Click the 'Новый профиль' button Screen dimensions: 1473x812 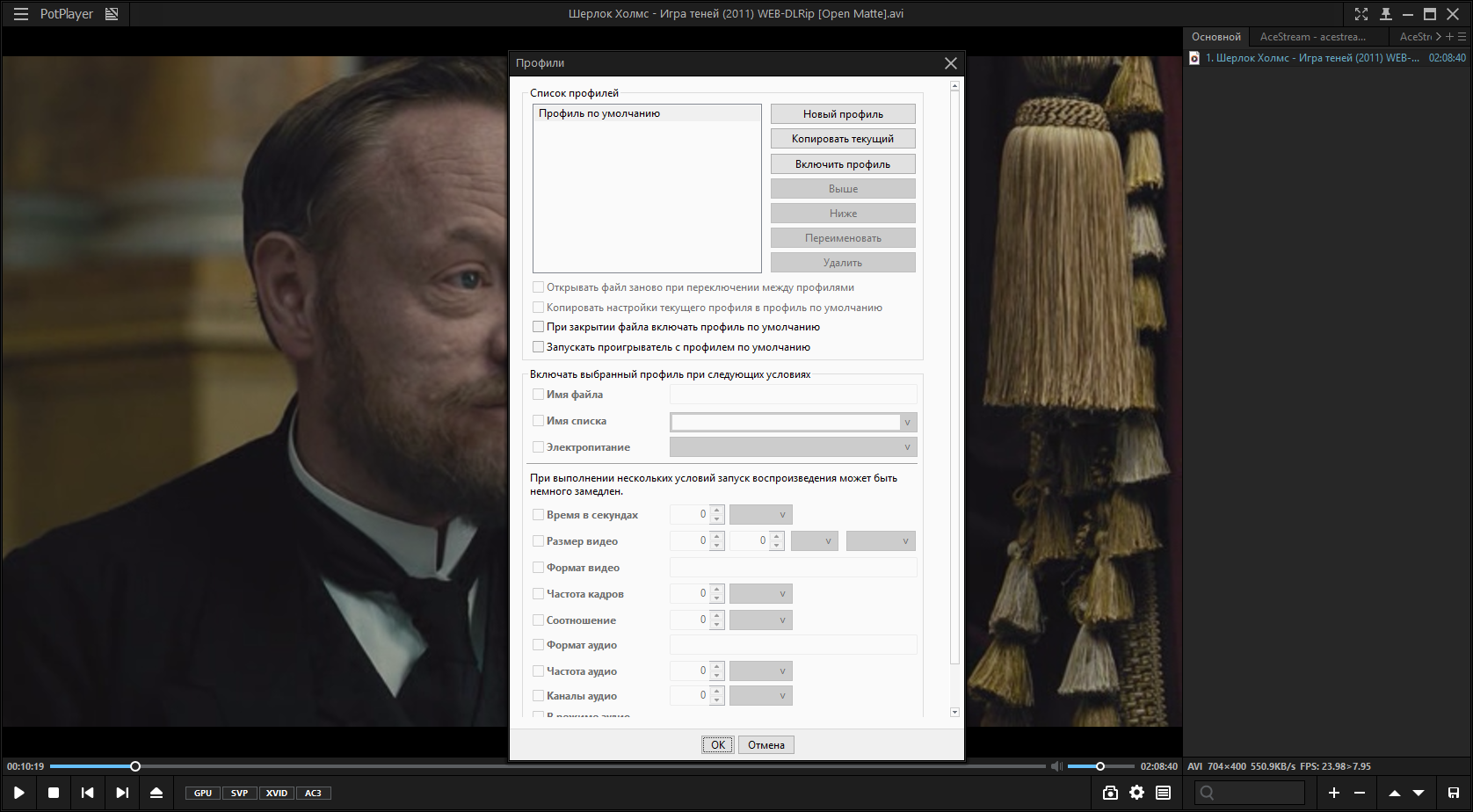(x=842, y=114)
